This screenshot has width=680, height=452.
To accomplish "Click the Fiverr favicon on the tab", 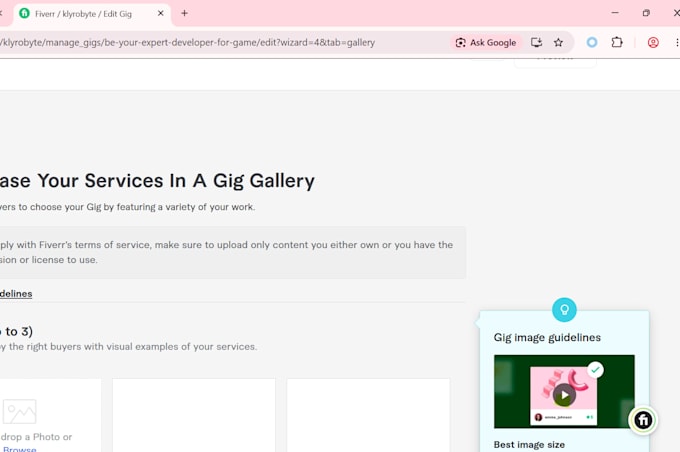I will click(x=24, y=13).
